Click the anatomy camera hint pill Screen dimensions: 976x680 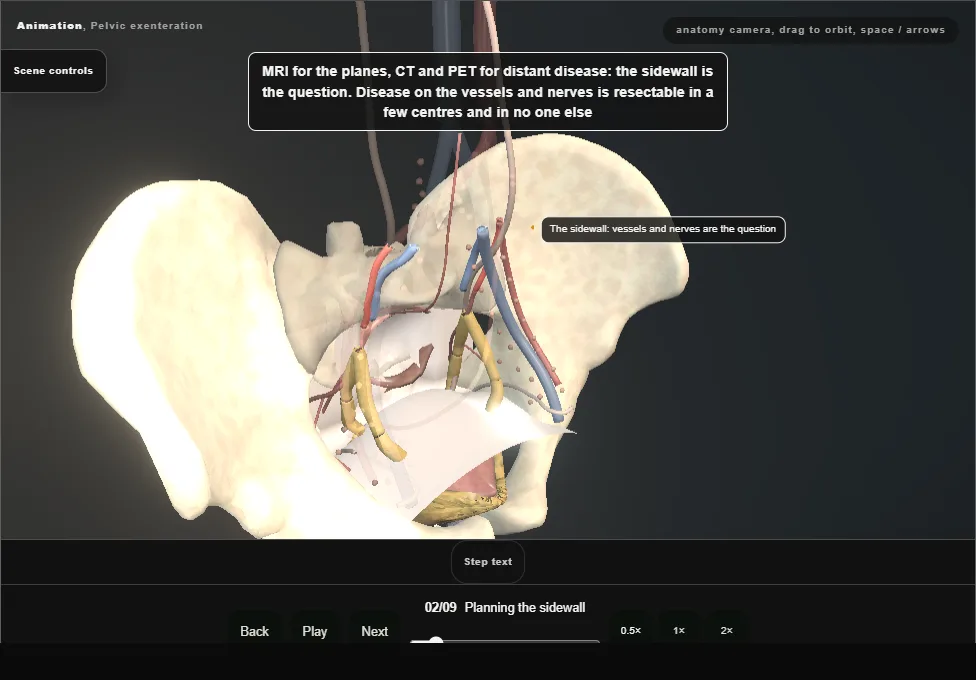pyautogui.click(x=810, y=30)
